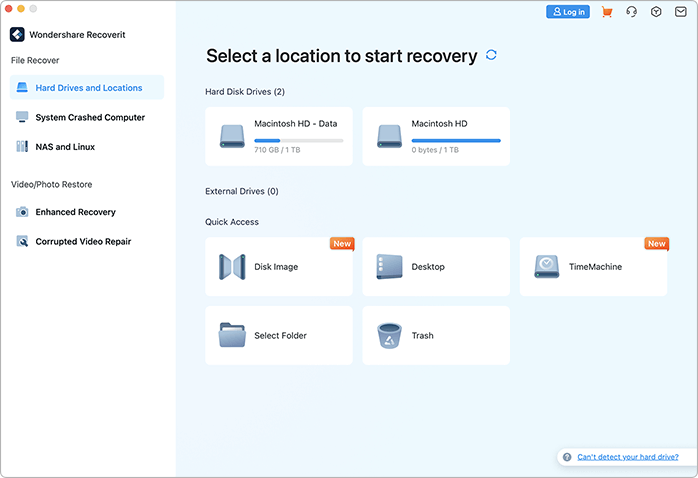
Task: Click the Macintosh HD drive icon
Action: point(390,136)
